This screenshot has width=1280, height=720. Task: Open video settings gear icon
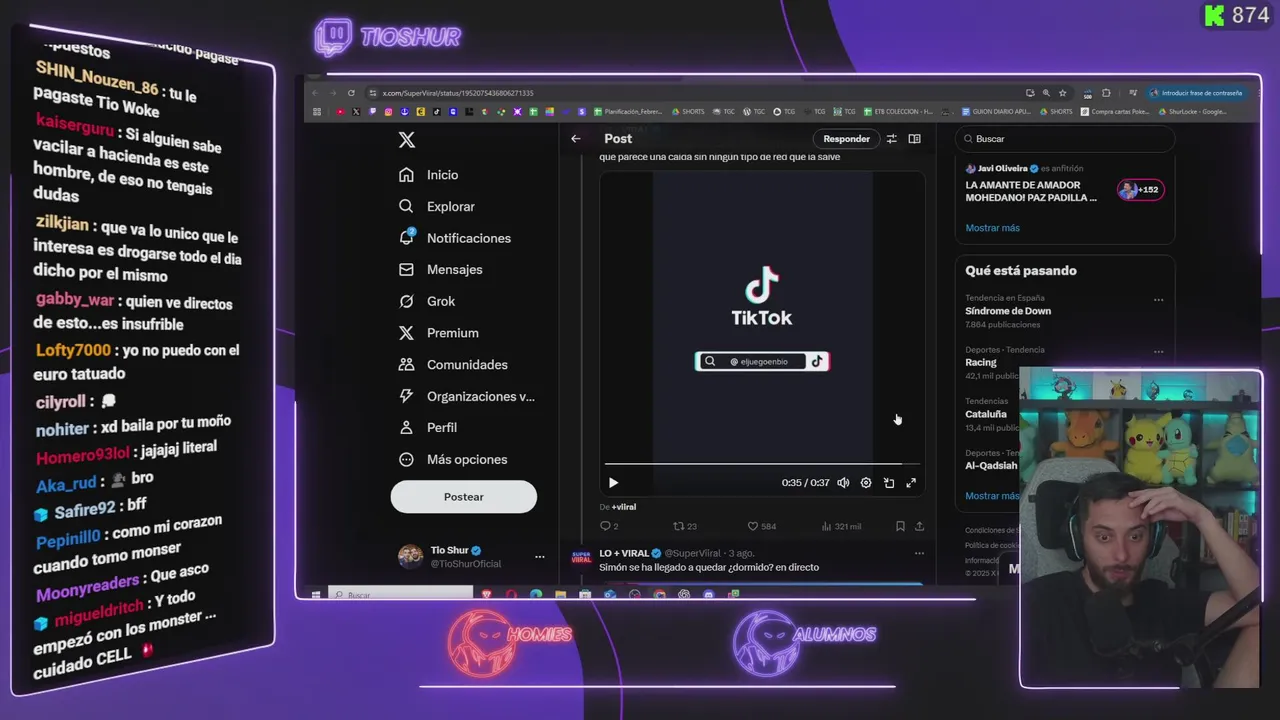coord(866,483)
